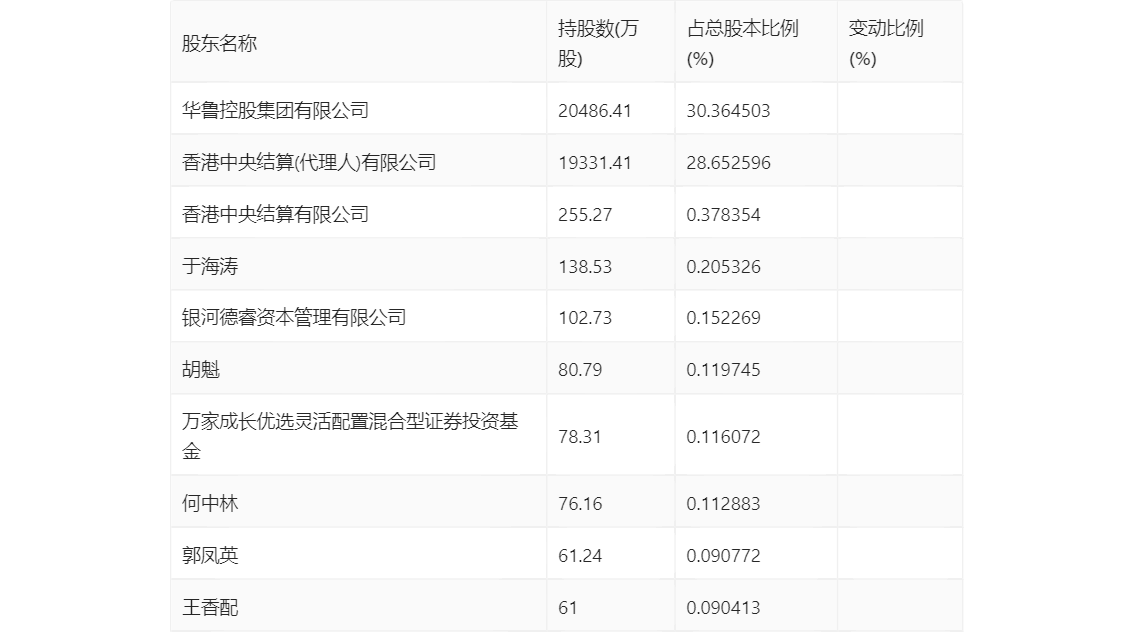1134x632 pixels.
Task: Select shareholder 华鲁控股集团有限公司
Action: click(276, 111)
